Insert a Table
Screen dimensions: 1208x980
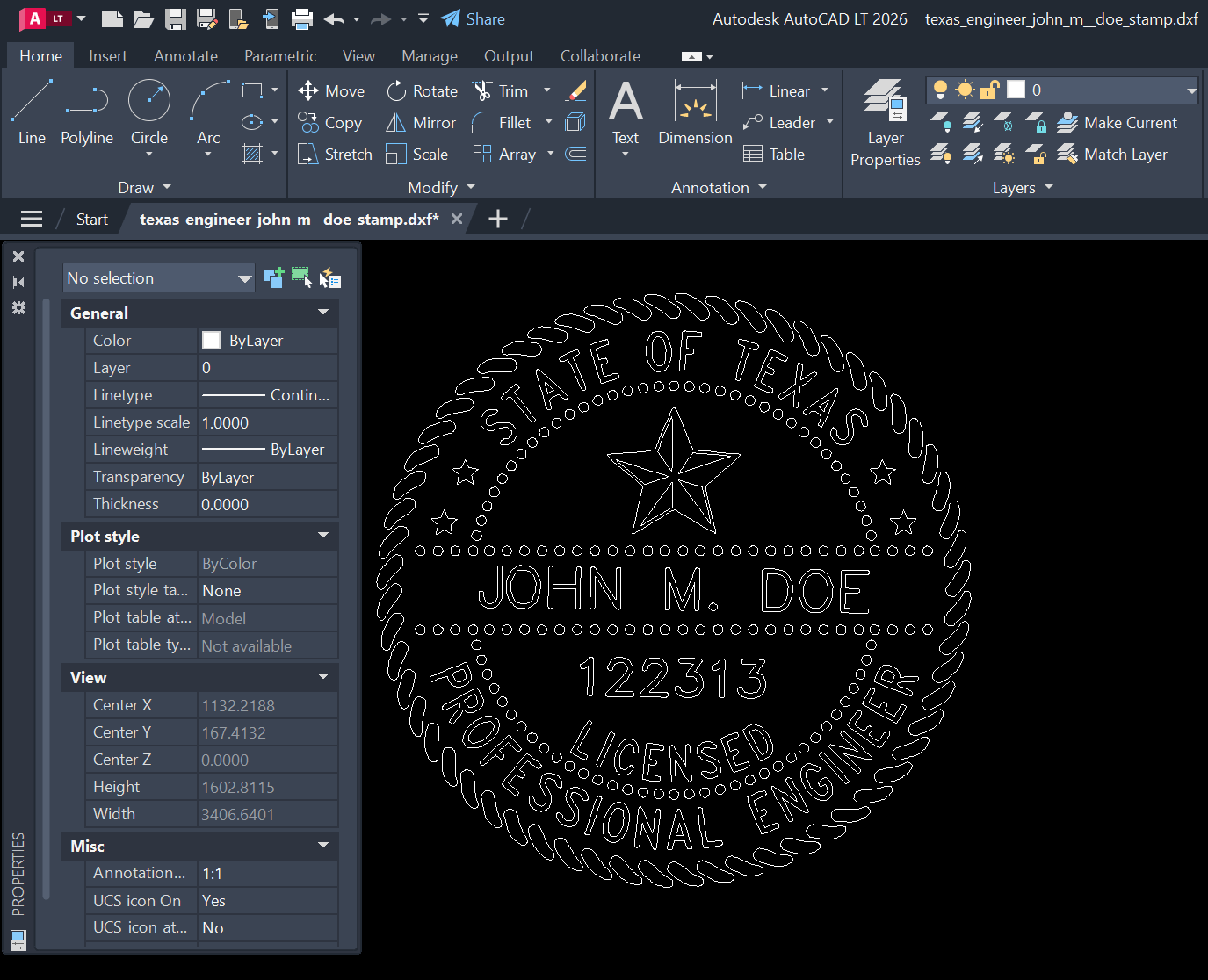coord(773,154)
